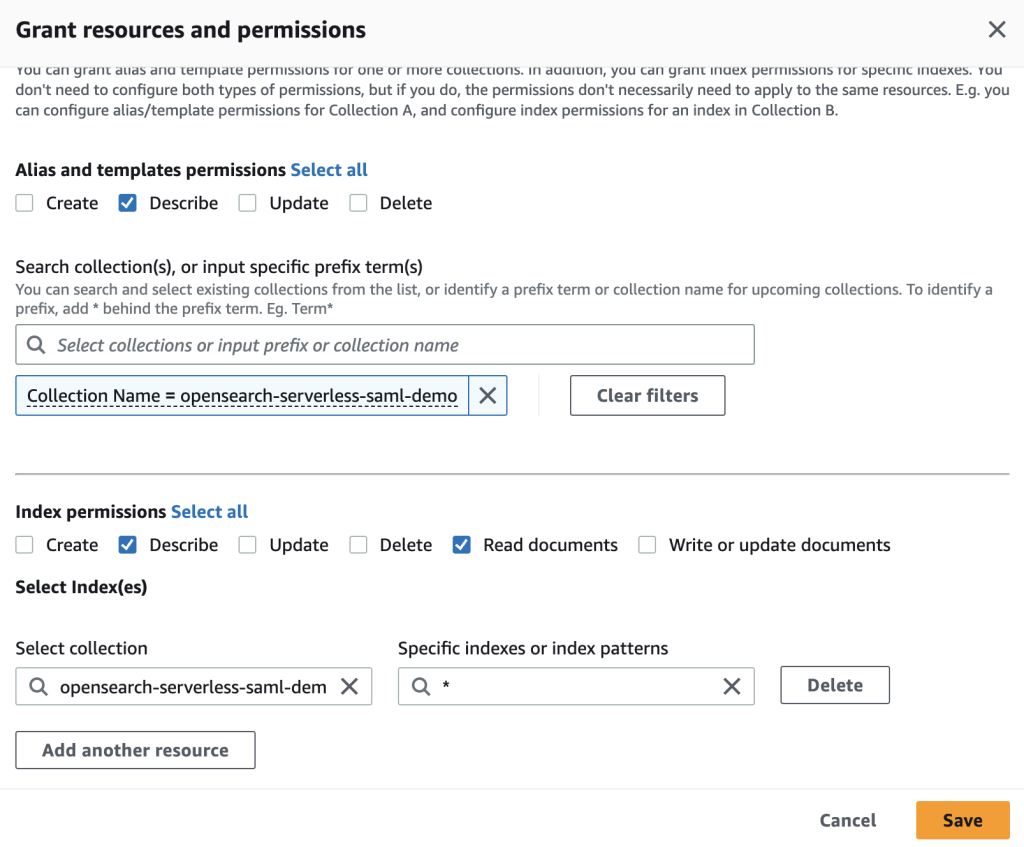Check Delete under Alias and templates permissions
Image resolution: width=1024 pixels, height=847 pixels.
point(358,203)
